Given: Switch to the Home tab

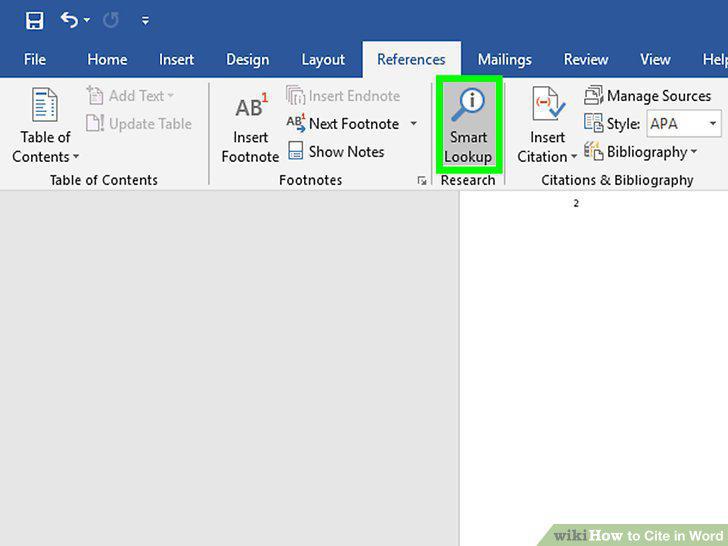Looking at the screenshot, I should [107, 59].
